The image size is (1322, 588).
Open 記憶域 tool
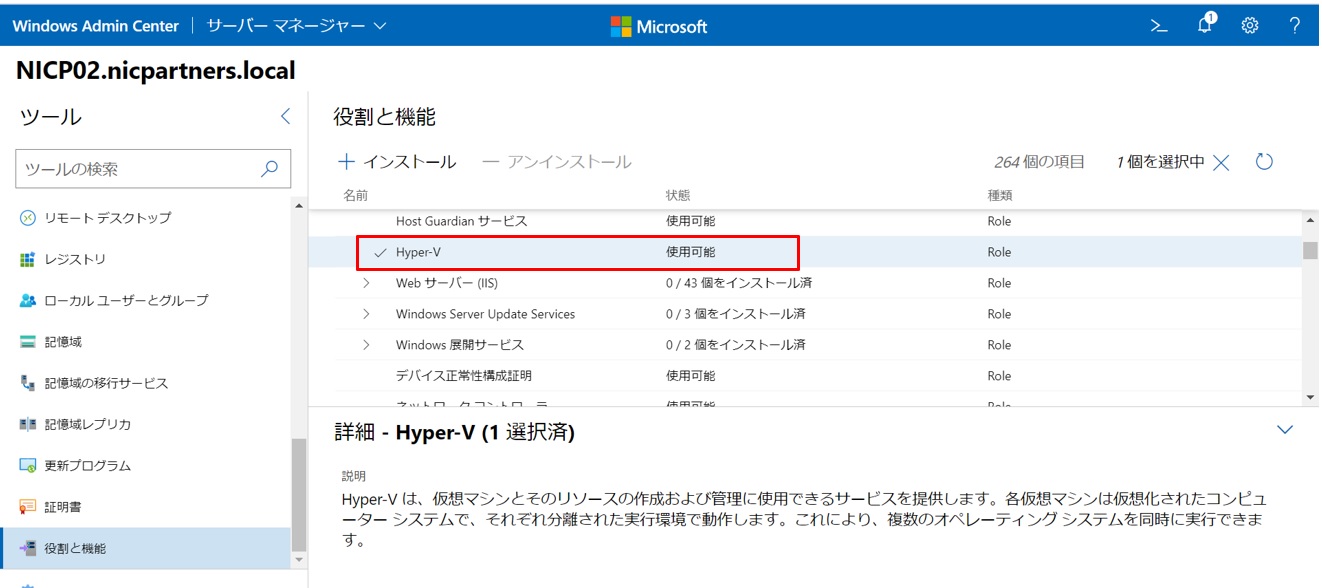63,342
